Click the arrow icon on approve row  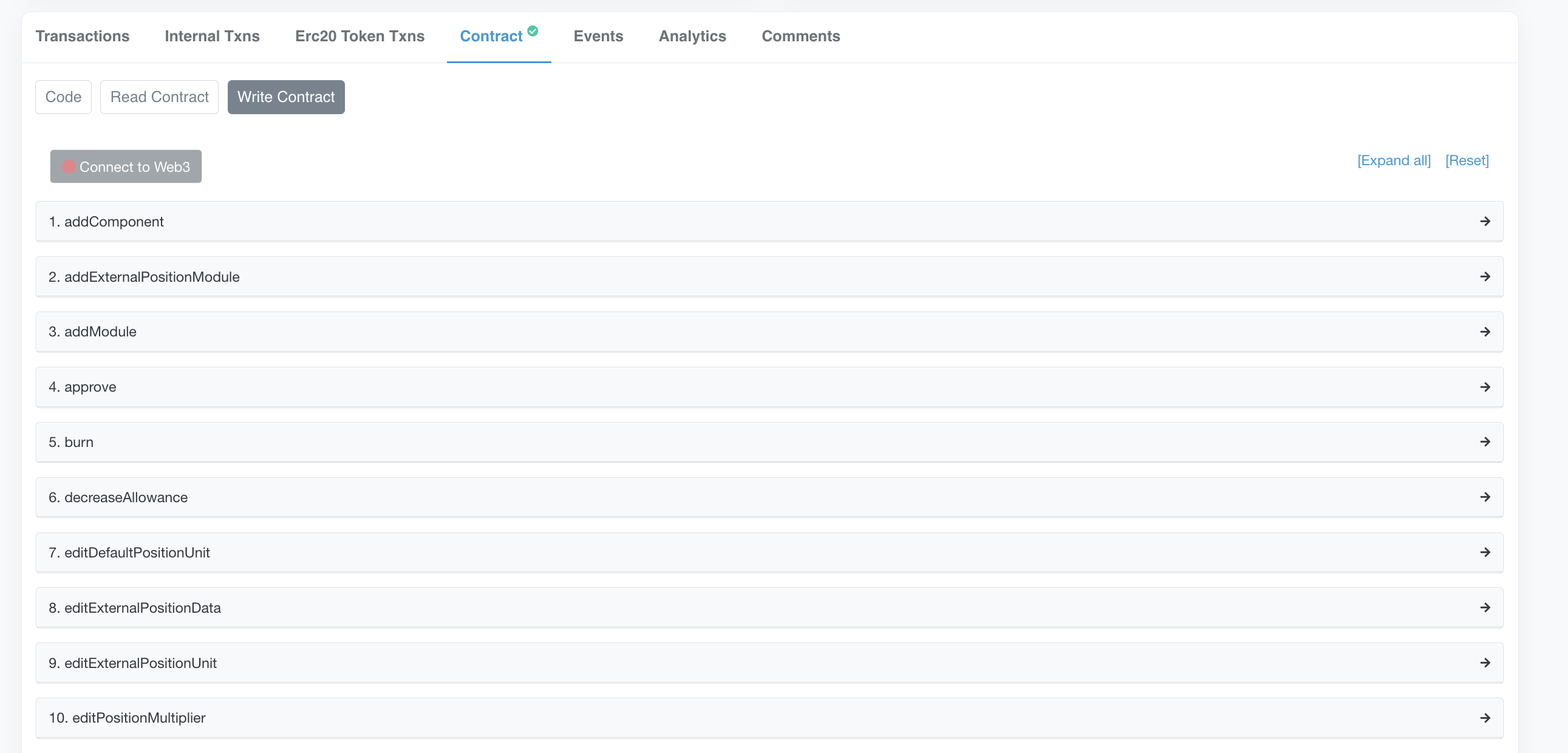pyautogui.click(x=1485, y=387)
